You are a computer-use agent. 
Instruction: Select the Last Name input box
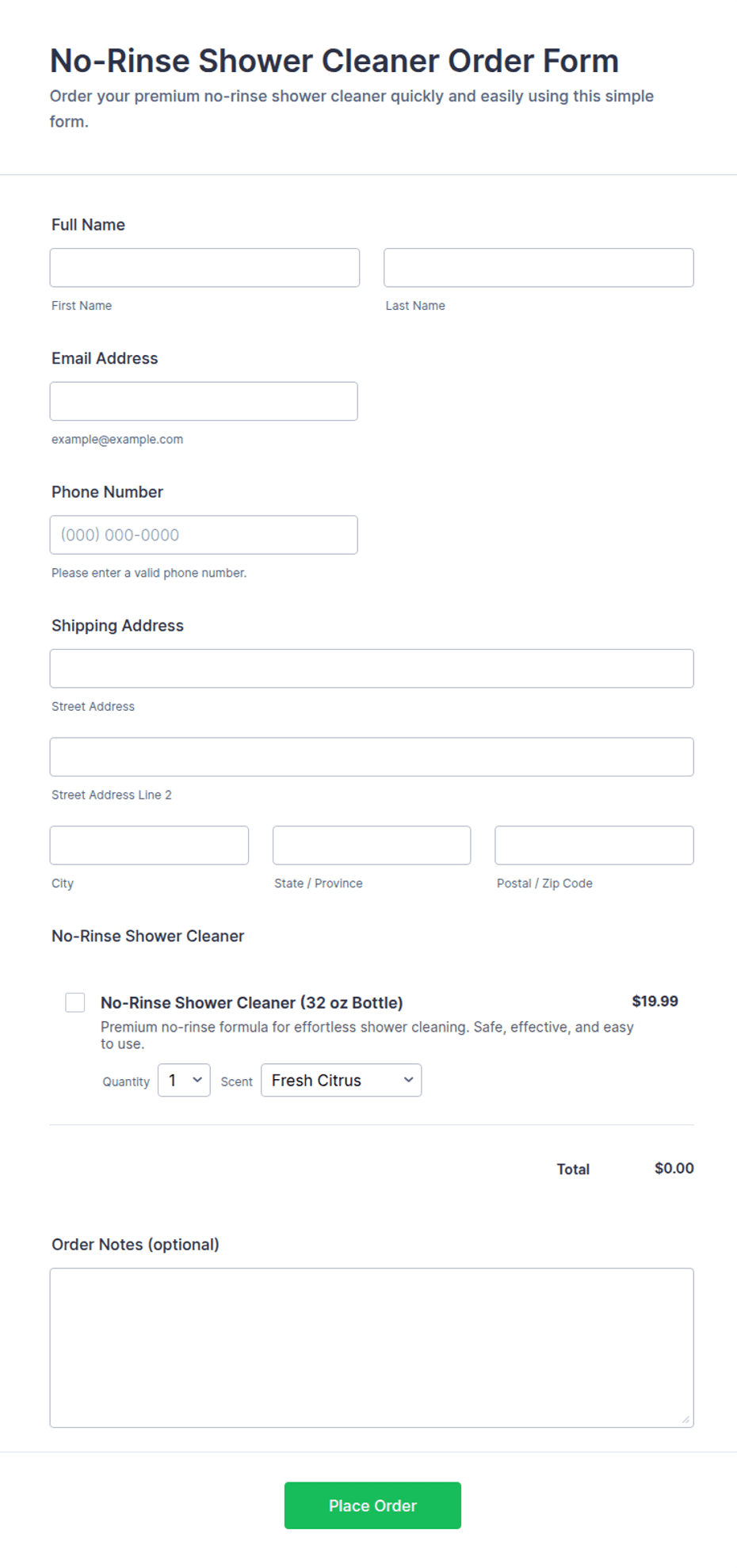point(539,268)
